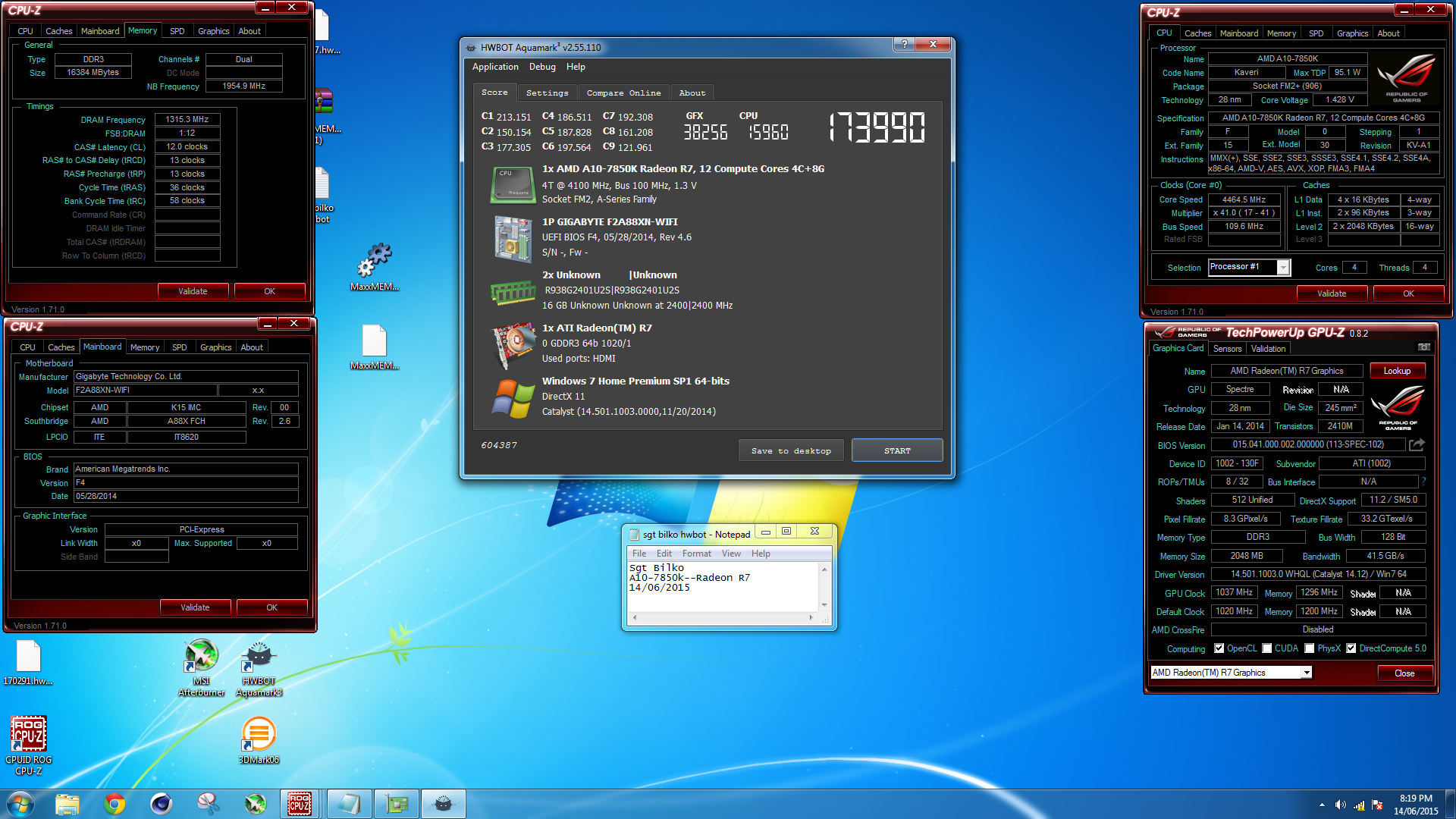Switch to Aquamark Compare Online tab

pyautogui.click(x=623, y=93)
